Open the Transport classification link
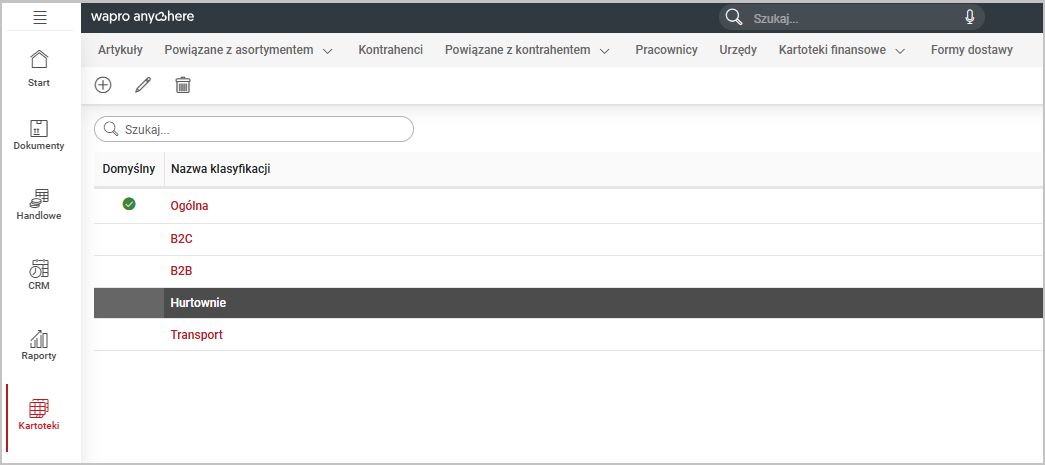This screenshot has width=1045, height=465. pos(196,335)
